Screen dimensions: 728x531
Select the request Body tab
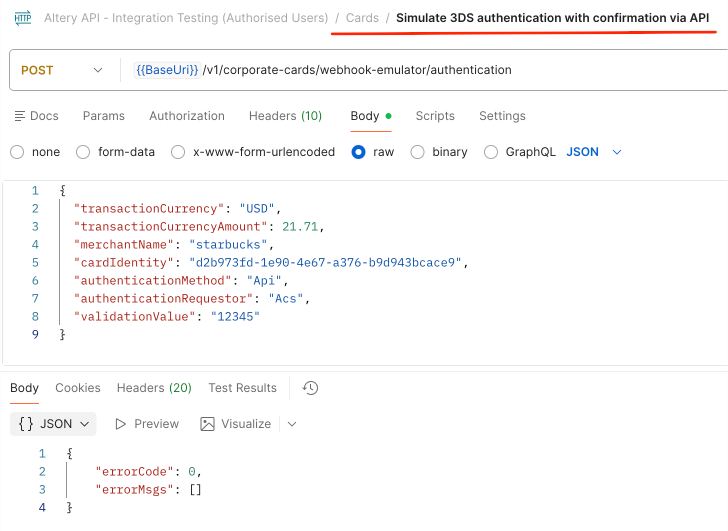tap(370, 116)
